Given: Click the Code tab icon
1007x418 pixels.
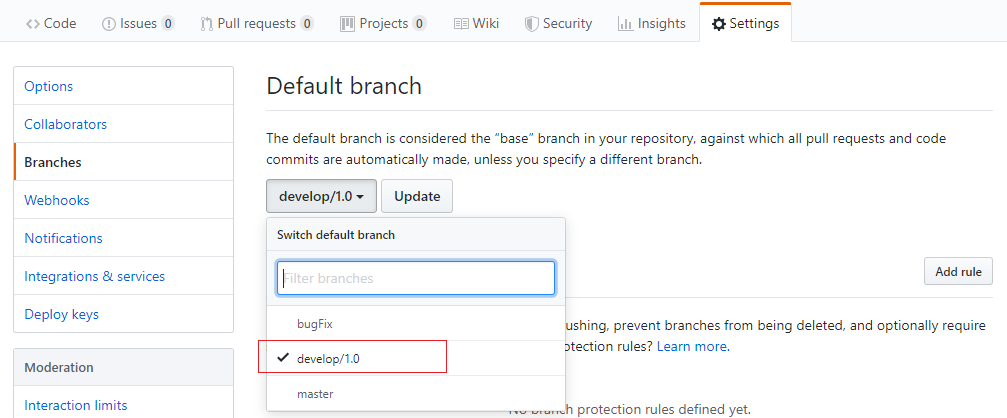Looking at the screenshot, I should click(33, 23).
